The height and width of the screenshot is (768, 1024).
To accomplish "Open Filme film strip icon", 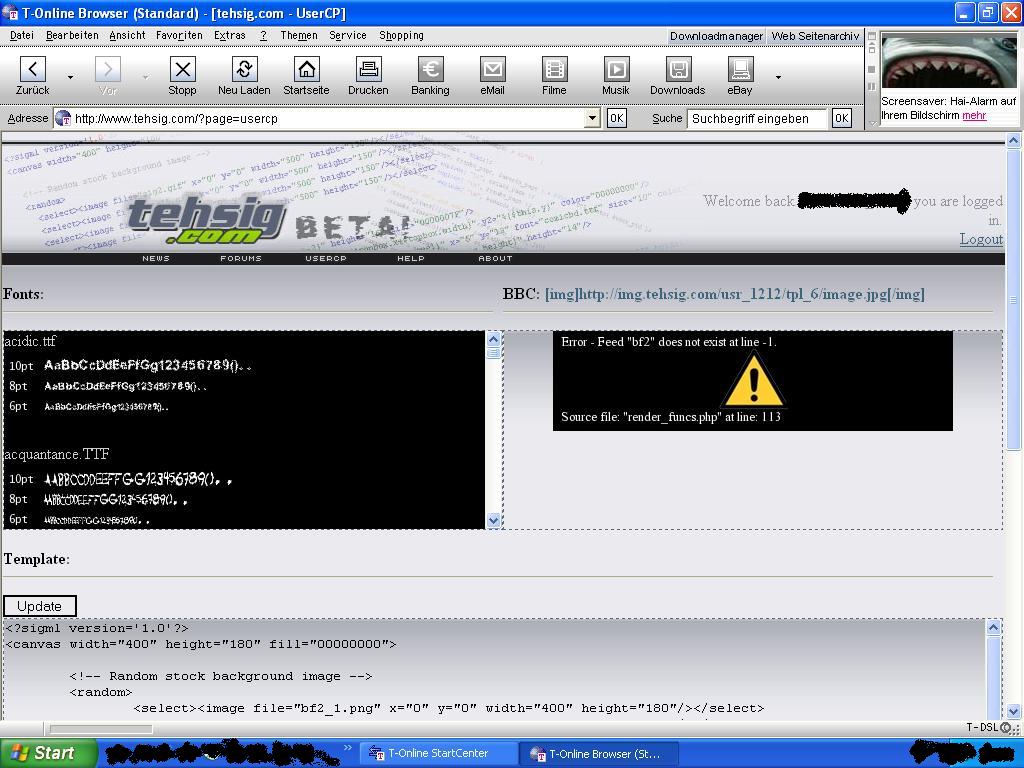I will pos(554,69).
